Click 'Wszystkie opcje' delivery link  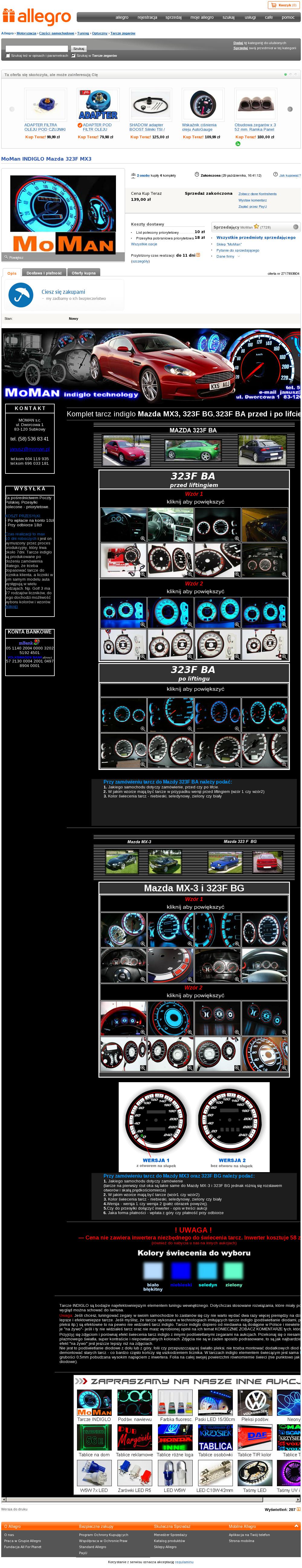(x=144, y=244)
